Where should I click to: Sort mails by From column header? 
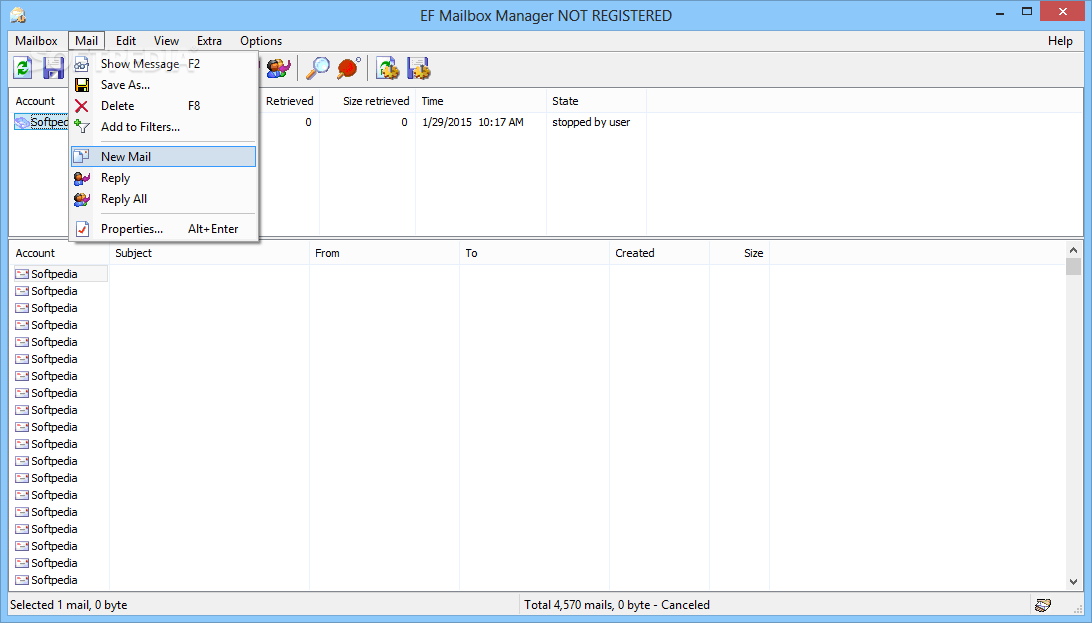point(327,253)
